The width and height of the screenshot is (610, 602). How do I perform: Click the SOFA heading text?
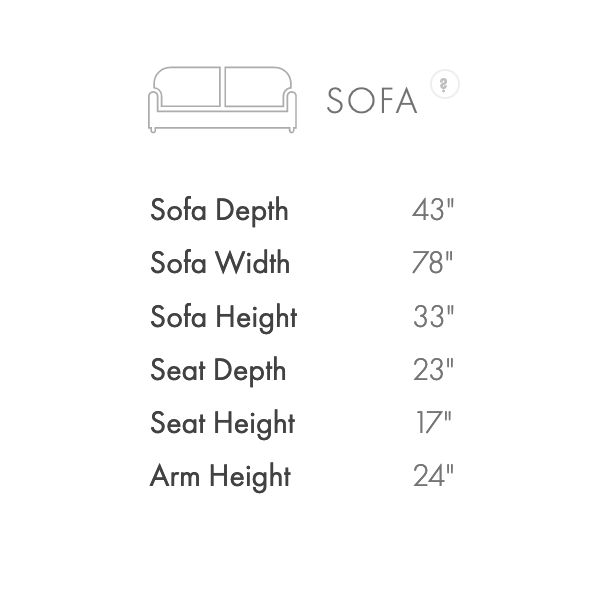pos(372,101)
